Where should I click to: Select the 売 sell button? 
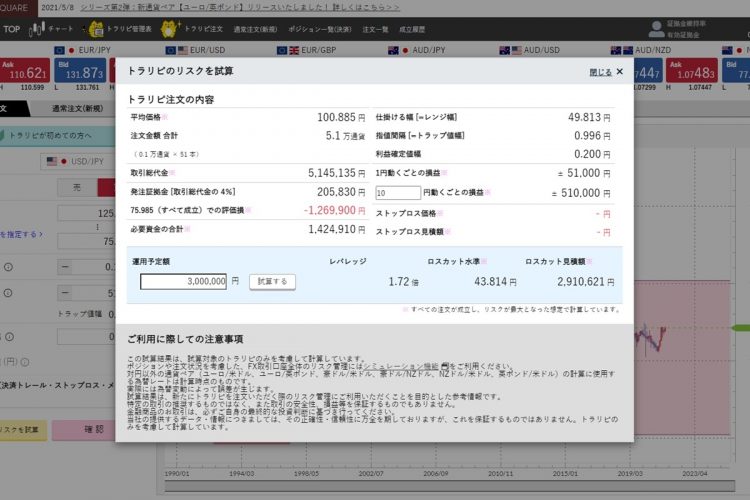click(77, 188)
